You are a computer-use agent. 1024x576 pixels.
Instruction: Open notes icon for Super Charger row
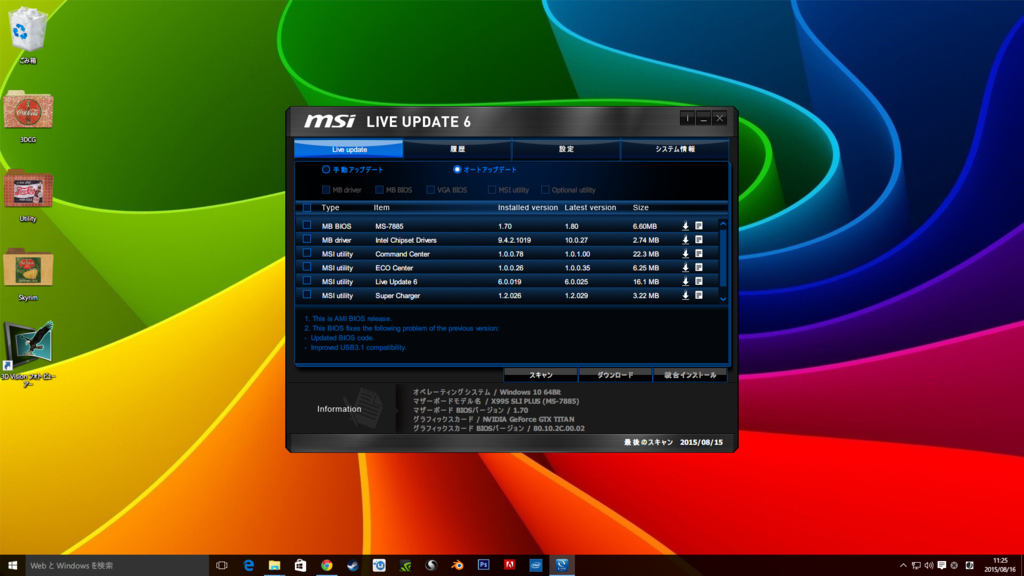click(699, 295)
